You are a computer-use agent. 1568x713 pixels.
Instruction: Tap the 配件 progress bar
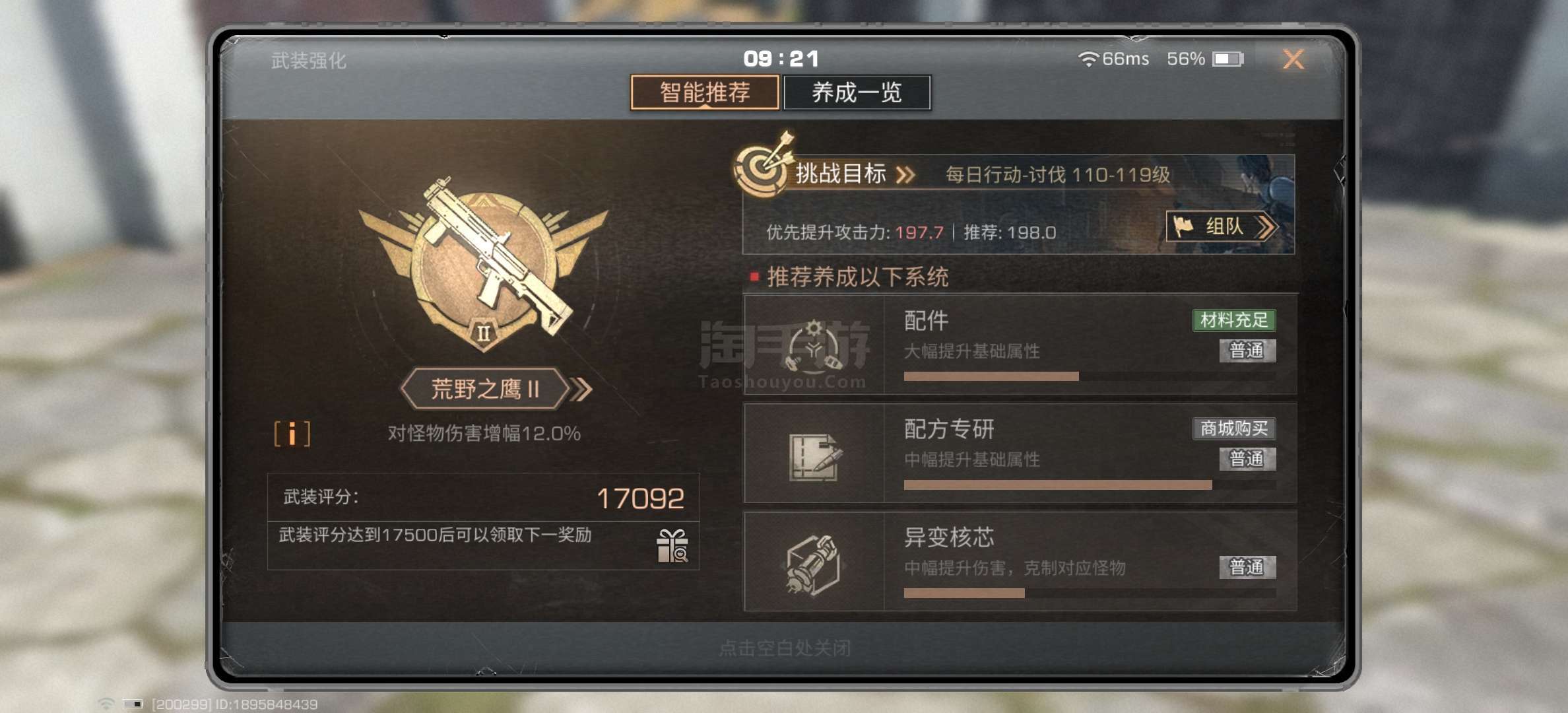[1089, 376]
